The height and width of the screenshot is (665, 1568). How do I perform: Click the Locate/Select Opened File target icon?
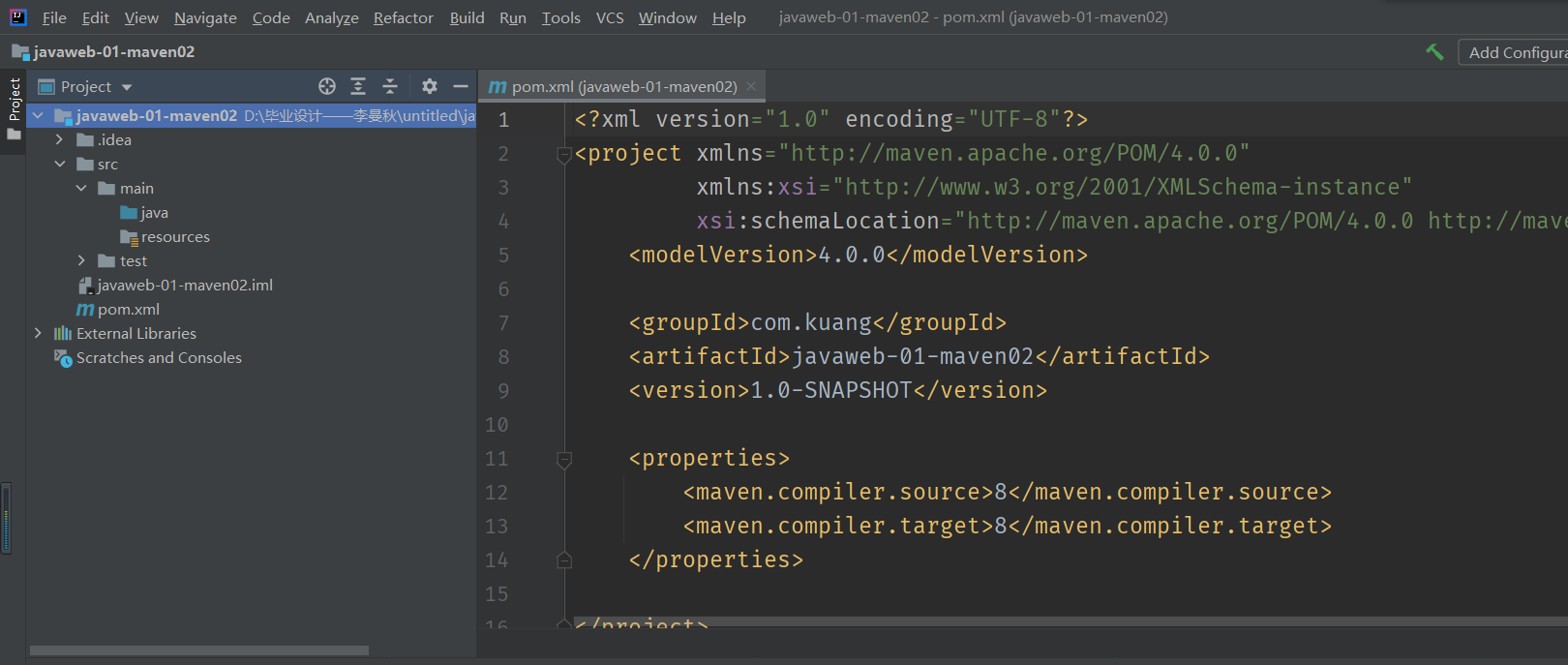pos(327,86)
